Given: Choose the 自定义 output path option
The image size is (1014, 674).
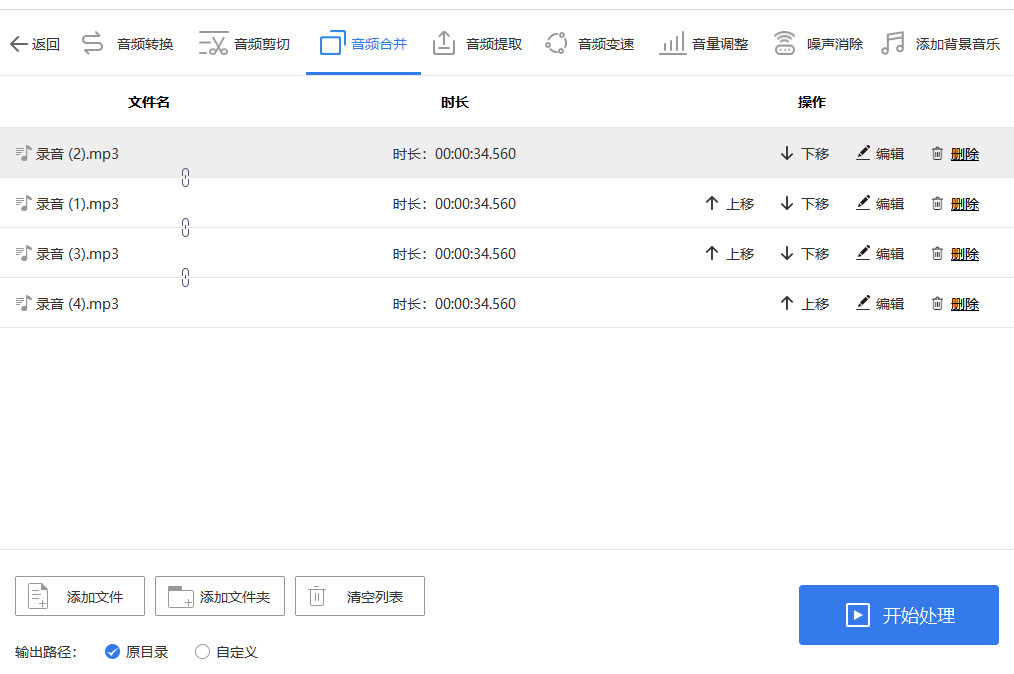Looking at the screenshot, I should click(203, 652).
